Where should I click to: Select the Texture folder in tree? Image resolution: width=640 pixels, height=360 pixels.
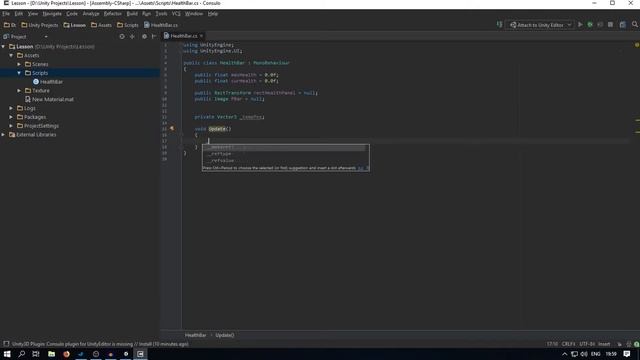click(x=37, y=90)
